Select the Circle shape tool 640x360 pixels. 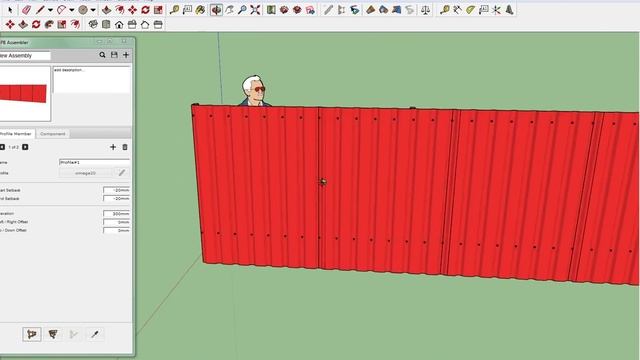click(x=83, y=10)
